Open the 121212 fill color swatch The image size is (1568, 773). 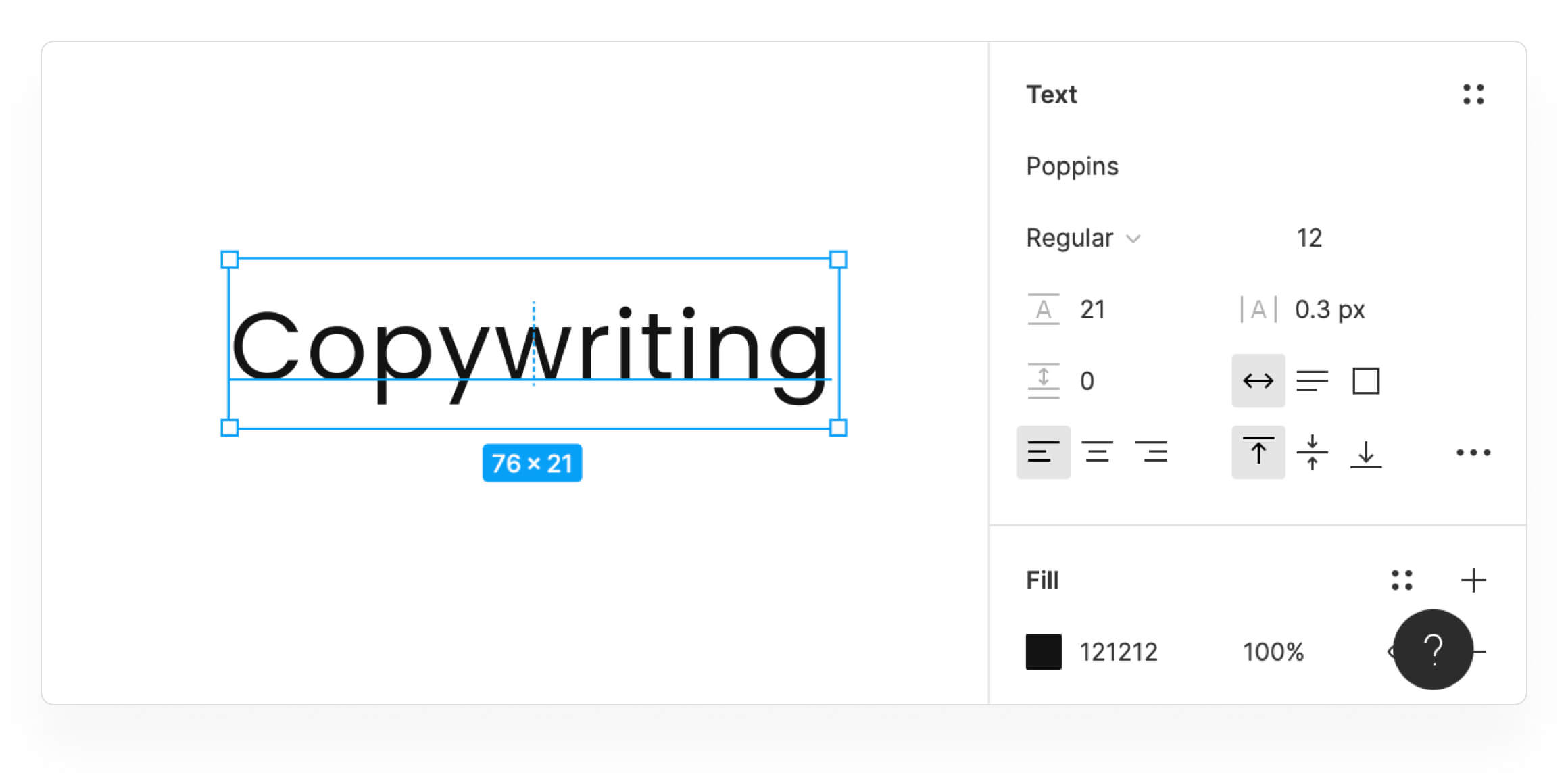tap(1044, 652)
